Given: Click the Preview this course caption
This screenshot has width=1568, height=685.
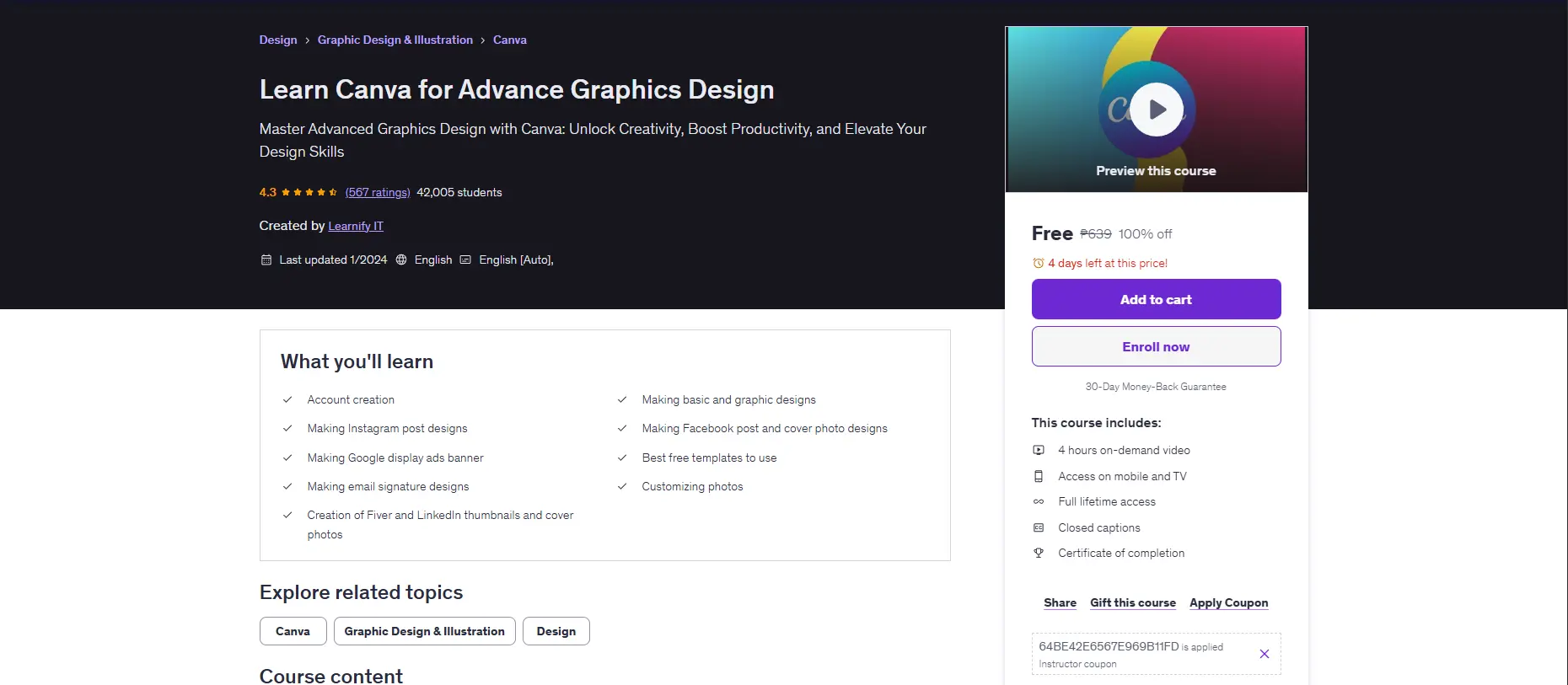Looking at the screenshot, I should [x=1156, y=170].
